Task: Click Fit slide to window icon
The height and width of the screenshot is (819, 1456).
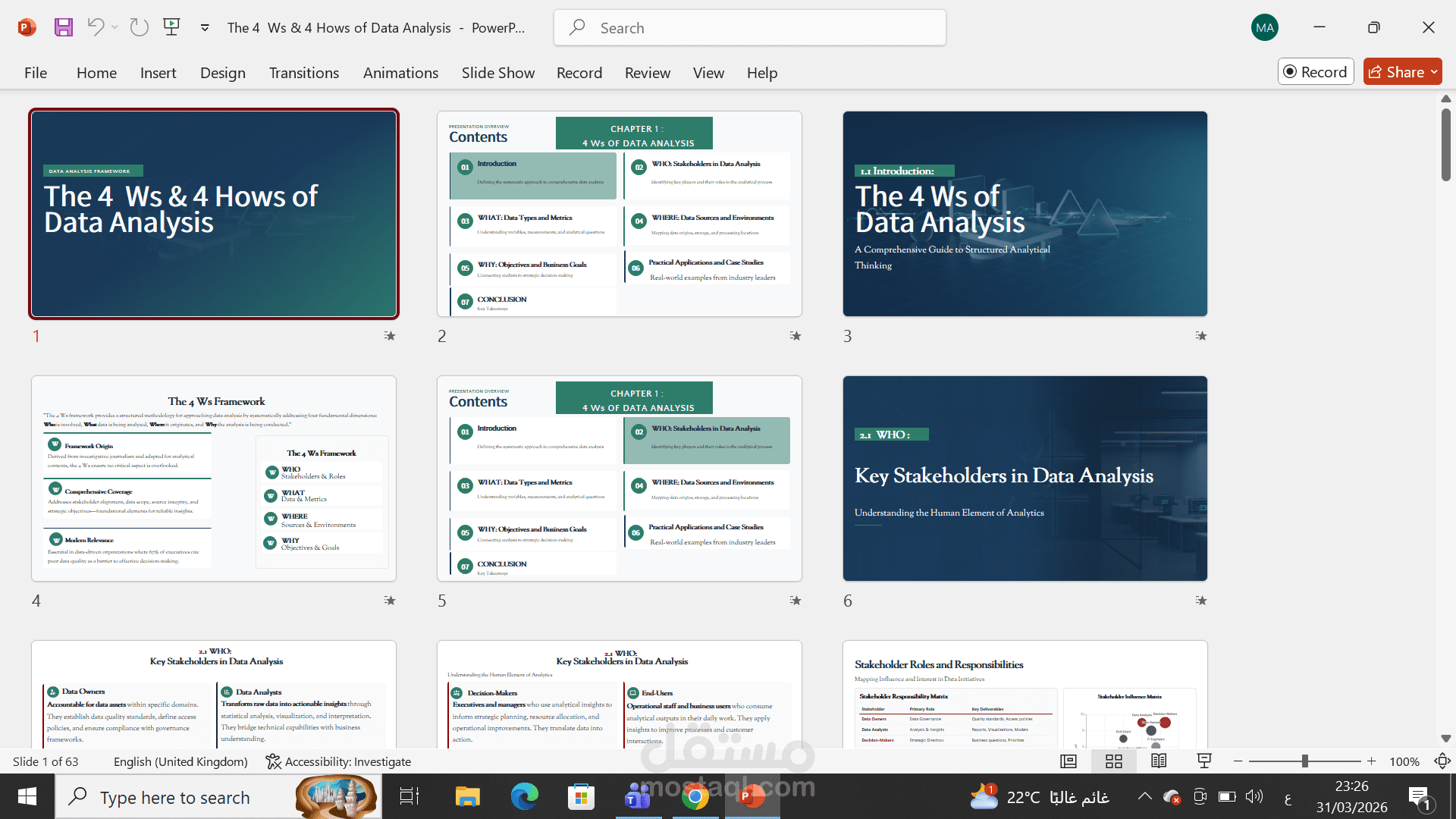Action: [1442, 761]
